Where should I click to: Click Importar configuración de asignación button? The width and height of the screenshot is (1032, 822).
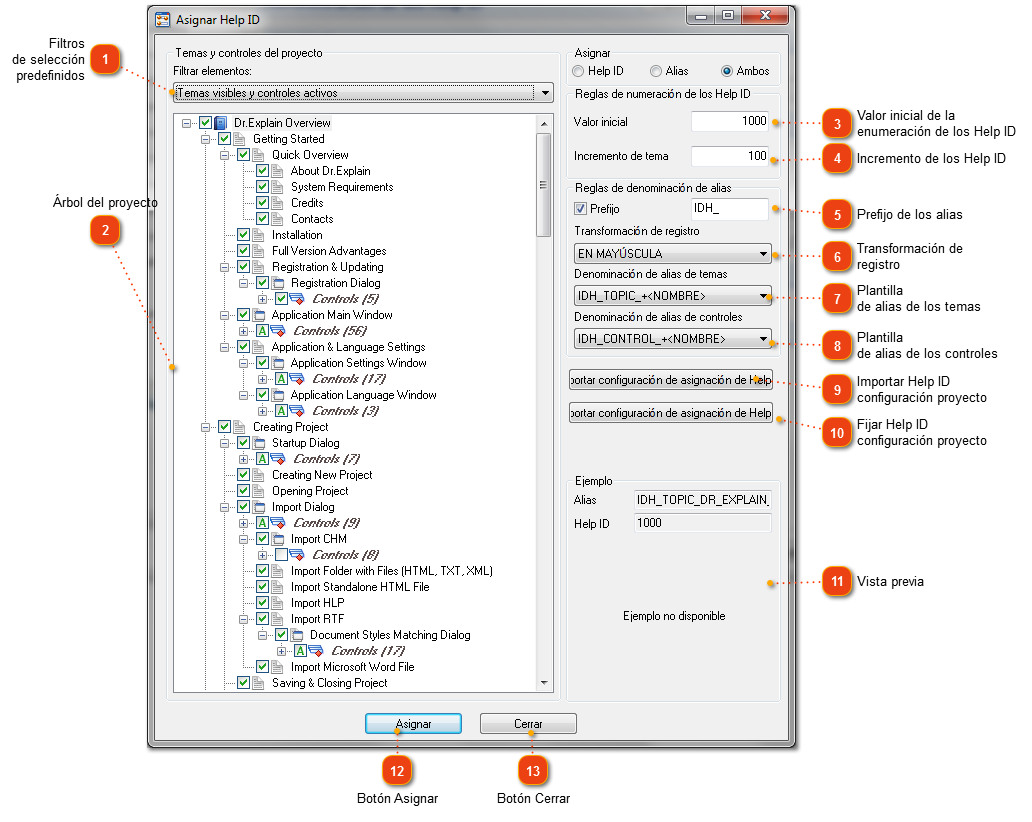pos(671,380)
